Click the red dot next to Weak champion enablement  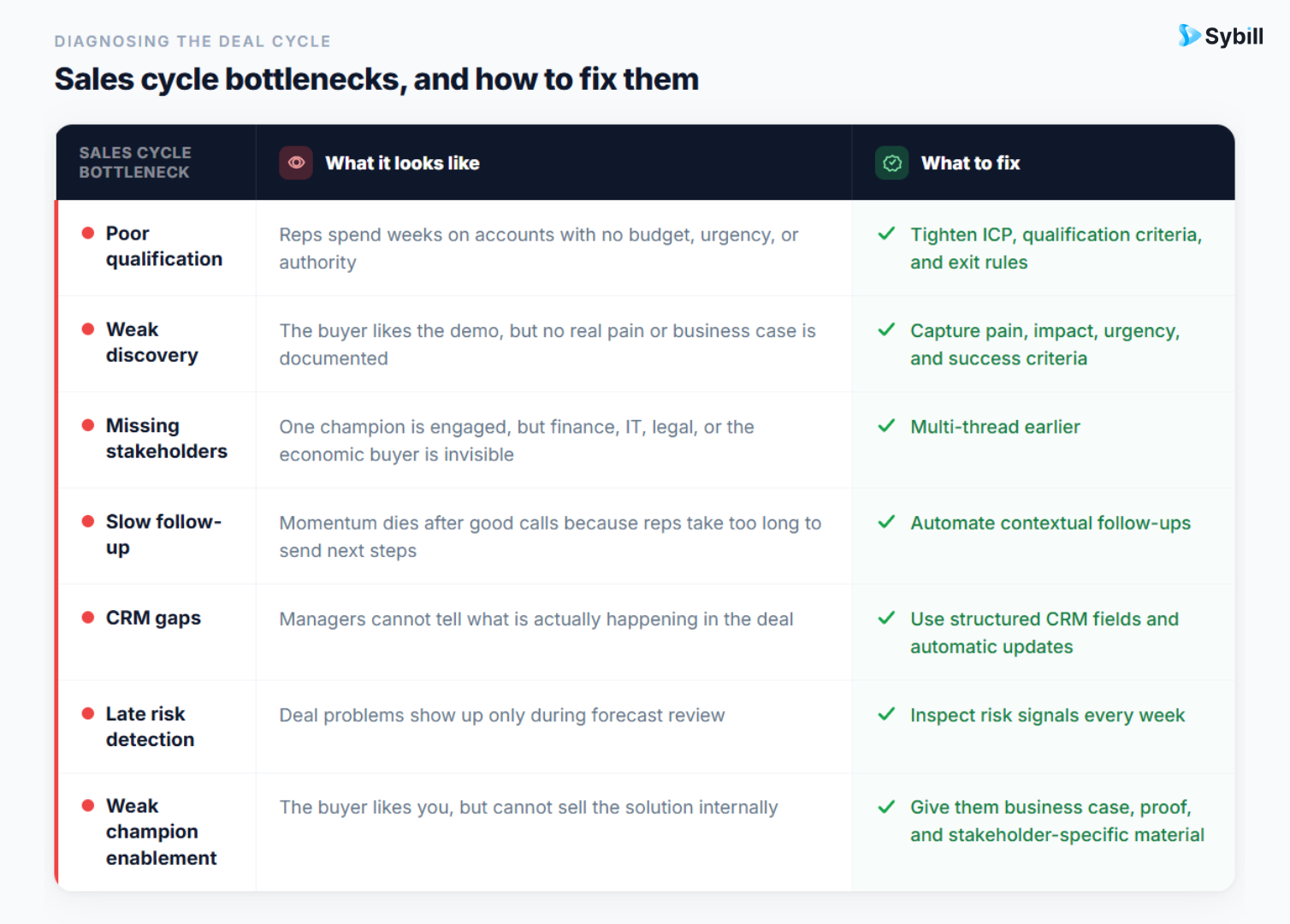click(87, 805)
